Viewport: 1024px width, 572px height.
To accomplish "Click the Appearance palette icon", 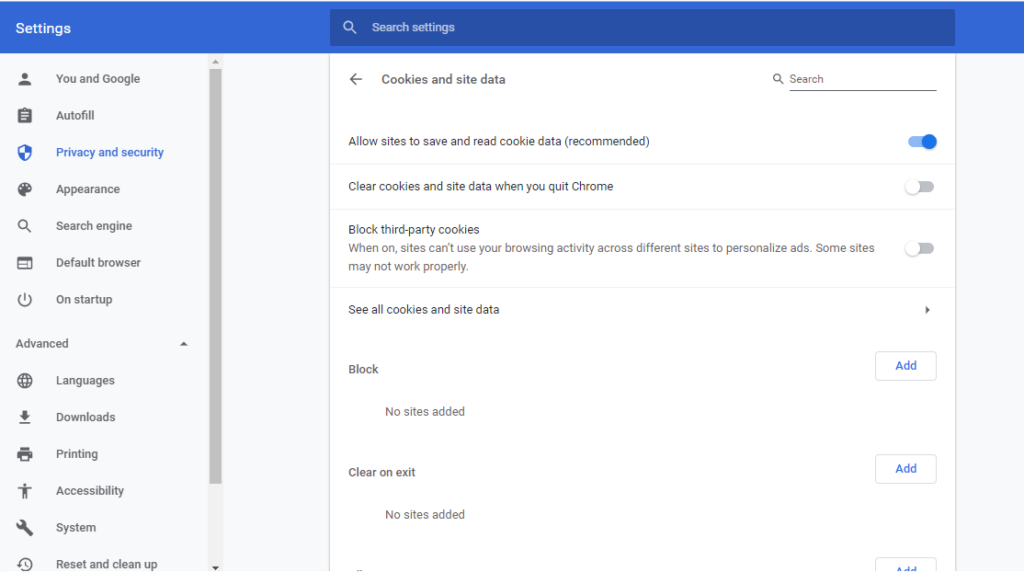I will coord(25,190).
